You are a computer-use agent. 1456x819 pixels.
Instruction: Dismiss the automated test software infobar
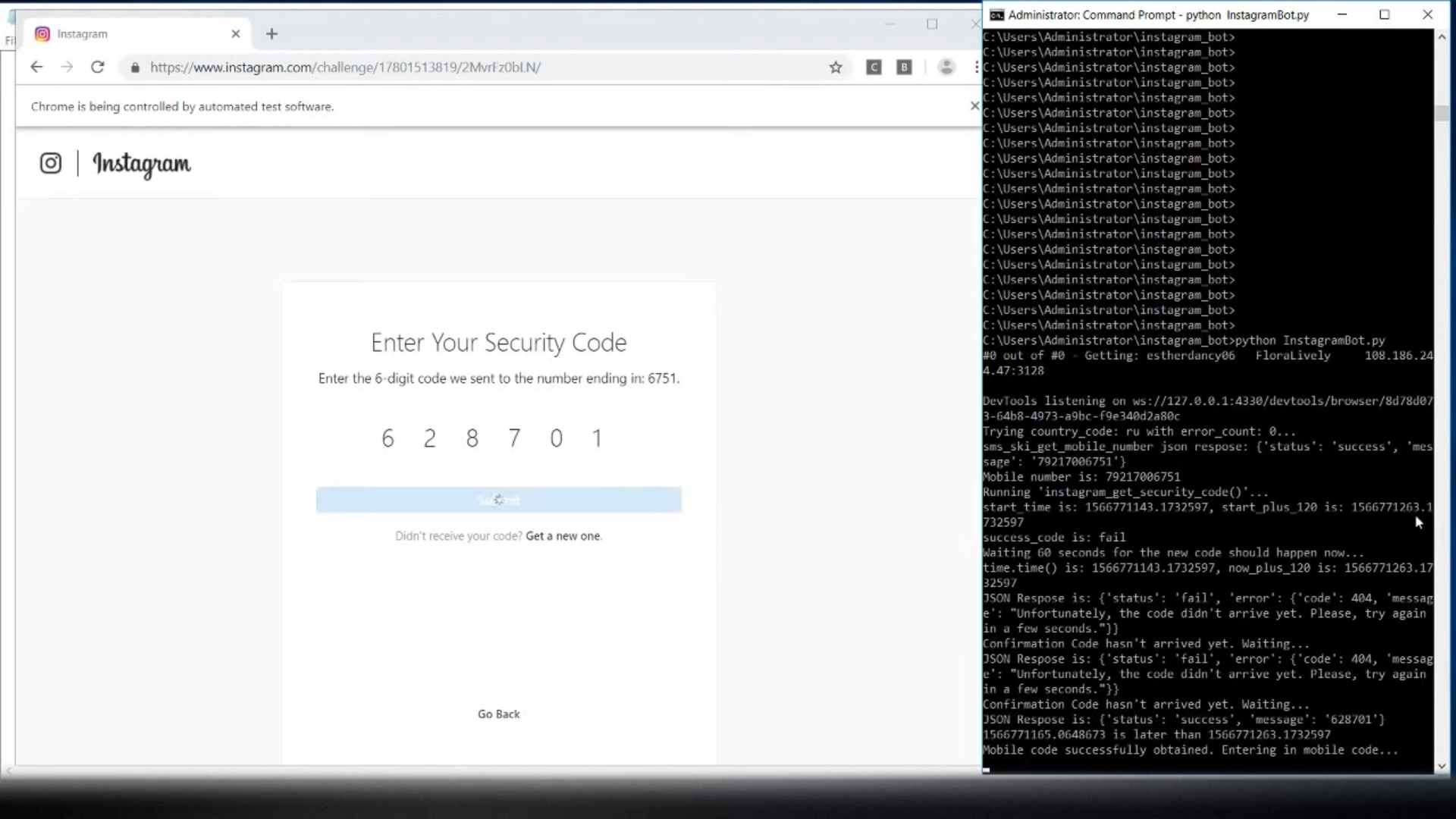pyautogui.click(x=974, y=106)
